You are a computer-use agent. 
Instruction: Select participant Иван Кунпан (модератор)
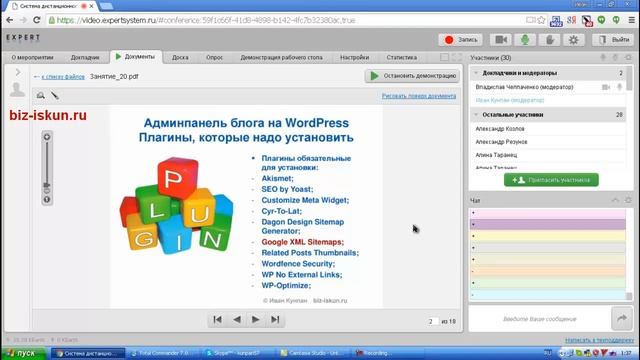(x=510, y=100)
